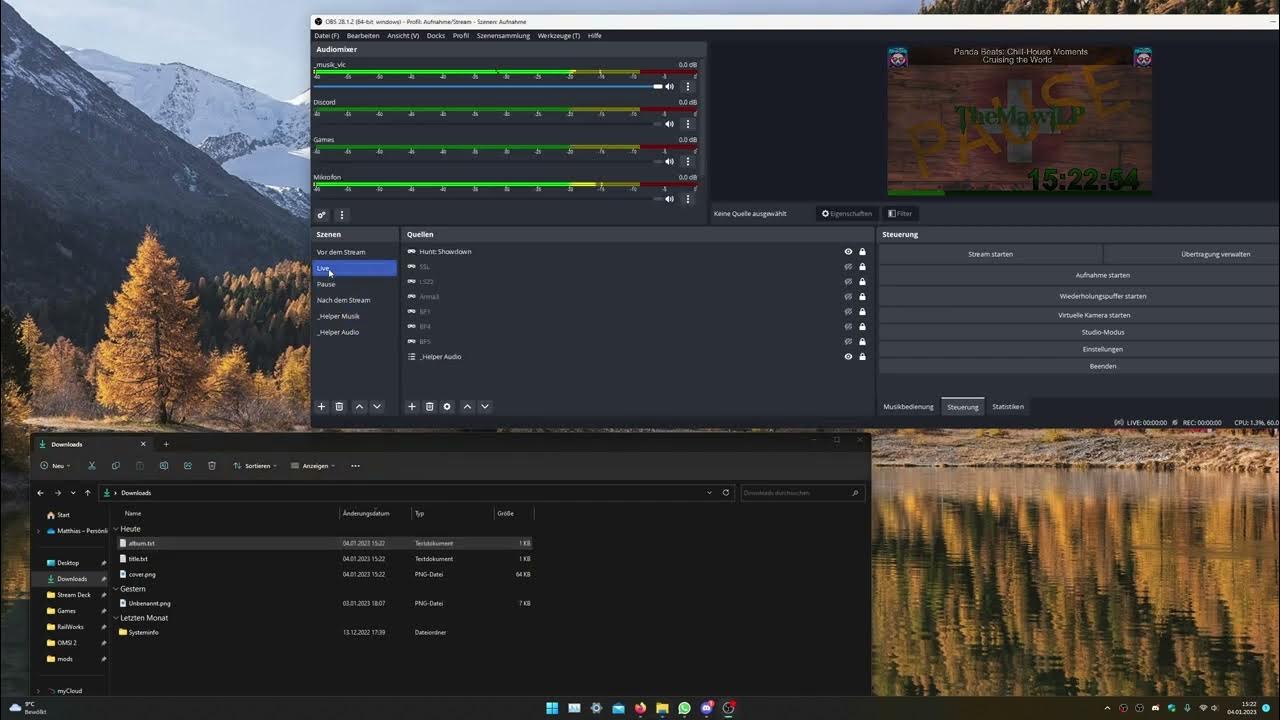Open address bar history dropdown
The width and height of the screenshot is (1280, 720).
pos(710,493)
